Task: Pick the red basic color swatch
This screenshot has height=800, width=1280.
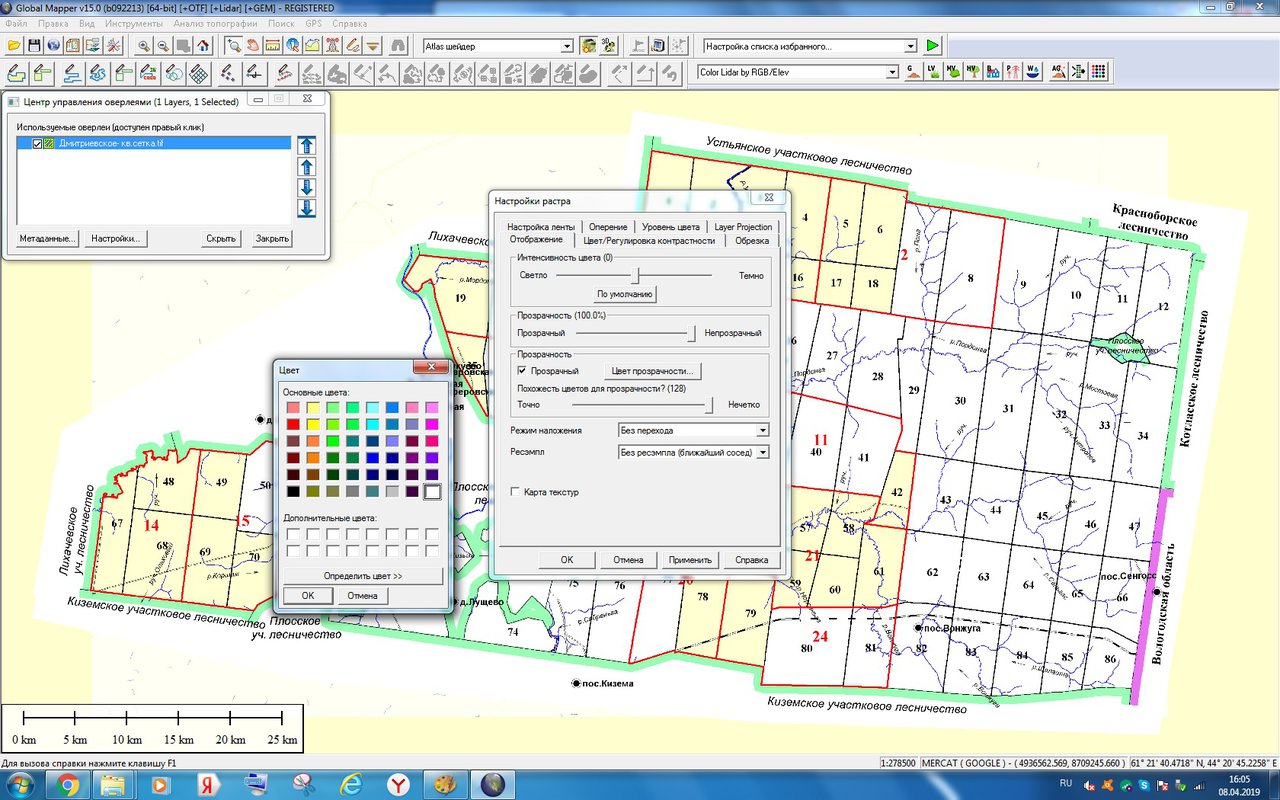Action: (x=292, y=425)
